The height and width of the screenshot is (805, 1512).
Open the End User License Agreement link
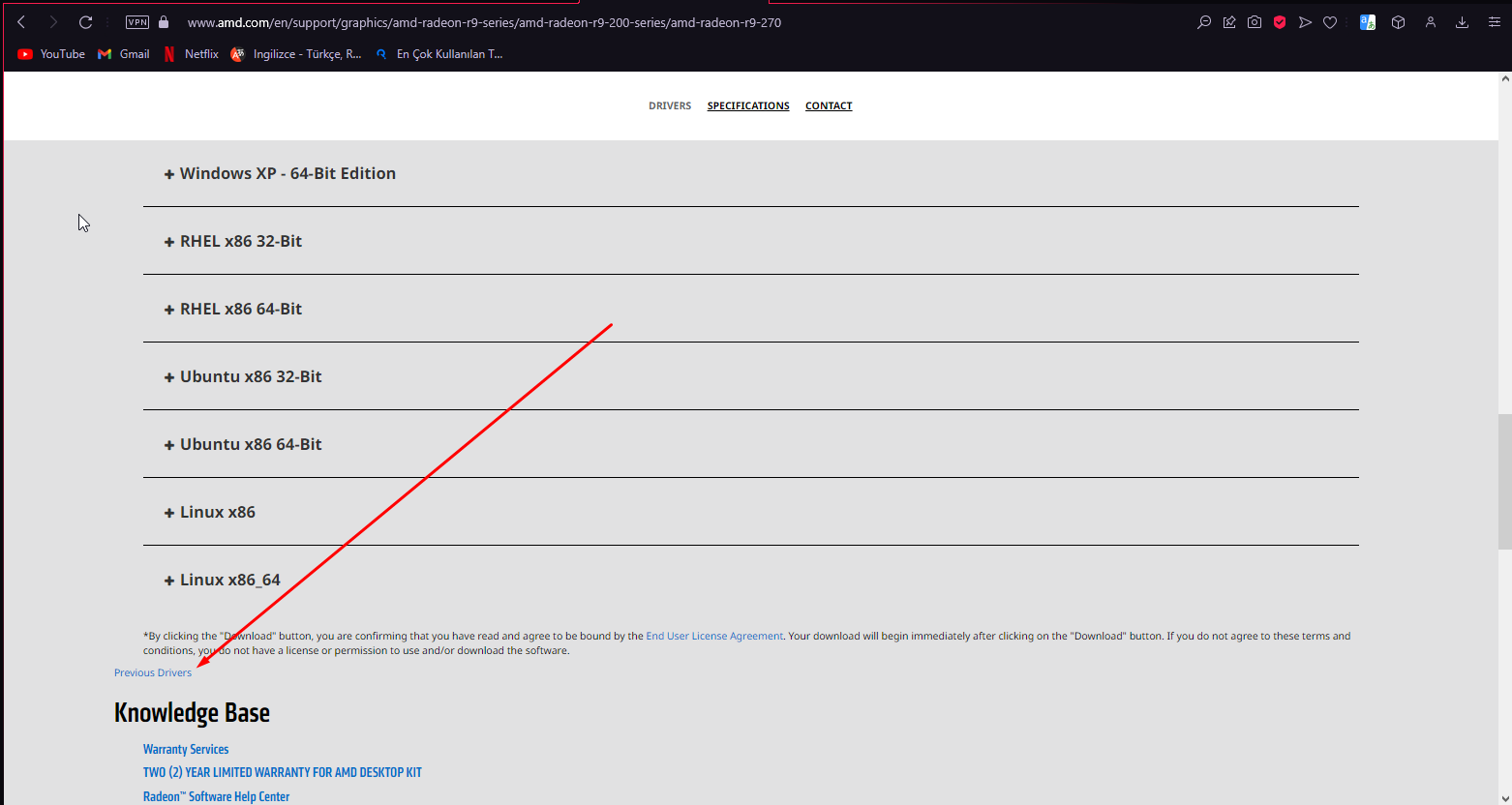(x=714, y=637)
